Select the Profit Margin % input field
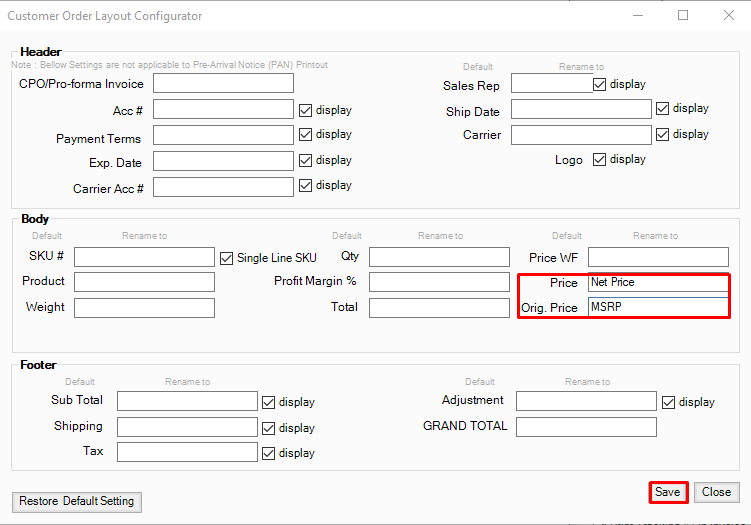The height and width of the screenshot is (525, 751). (439, 282)
